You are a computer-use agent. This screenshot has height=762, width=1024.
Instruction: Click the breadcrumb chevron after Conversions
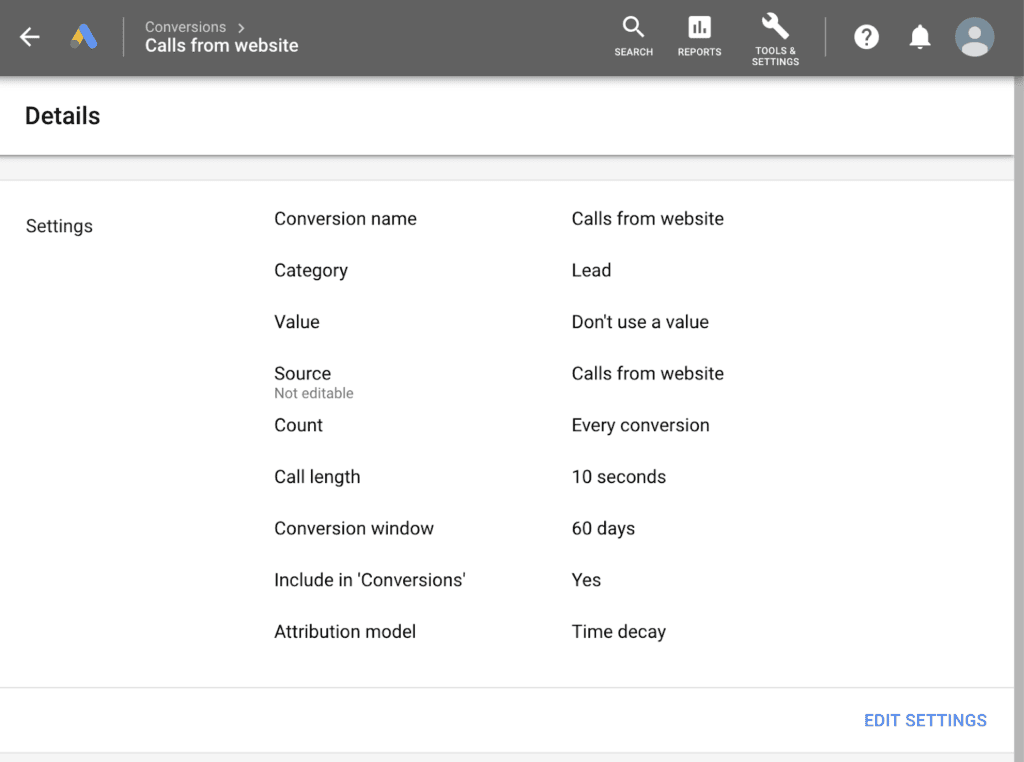point(241,28)
